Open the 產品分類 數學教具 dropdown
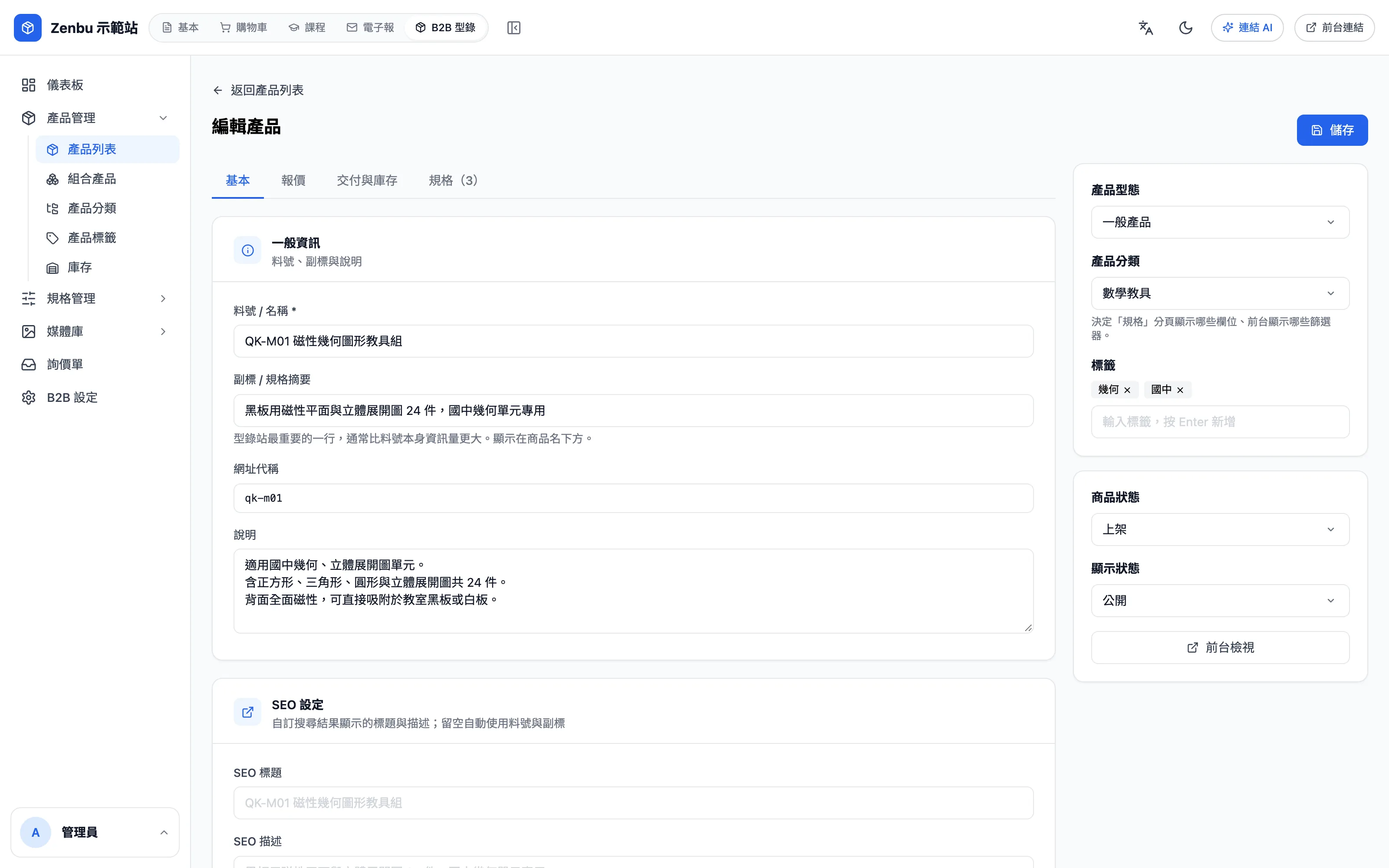The height and width of the screenshot is (868, 1389). [x=1220, y=293]
